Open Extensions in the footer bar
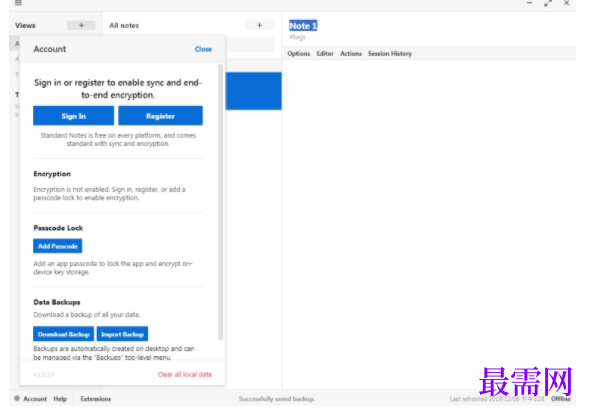This screenshot has height=413, width=591. click(96, 399)
